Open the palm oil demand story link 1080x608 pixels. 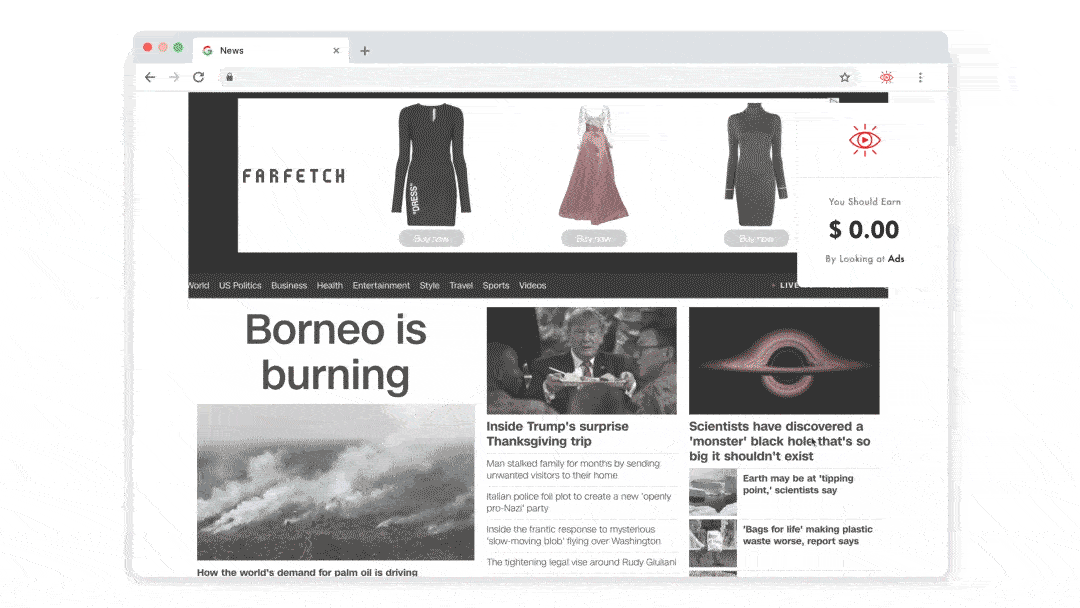[x=307, y=572]
